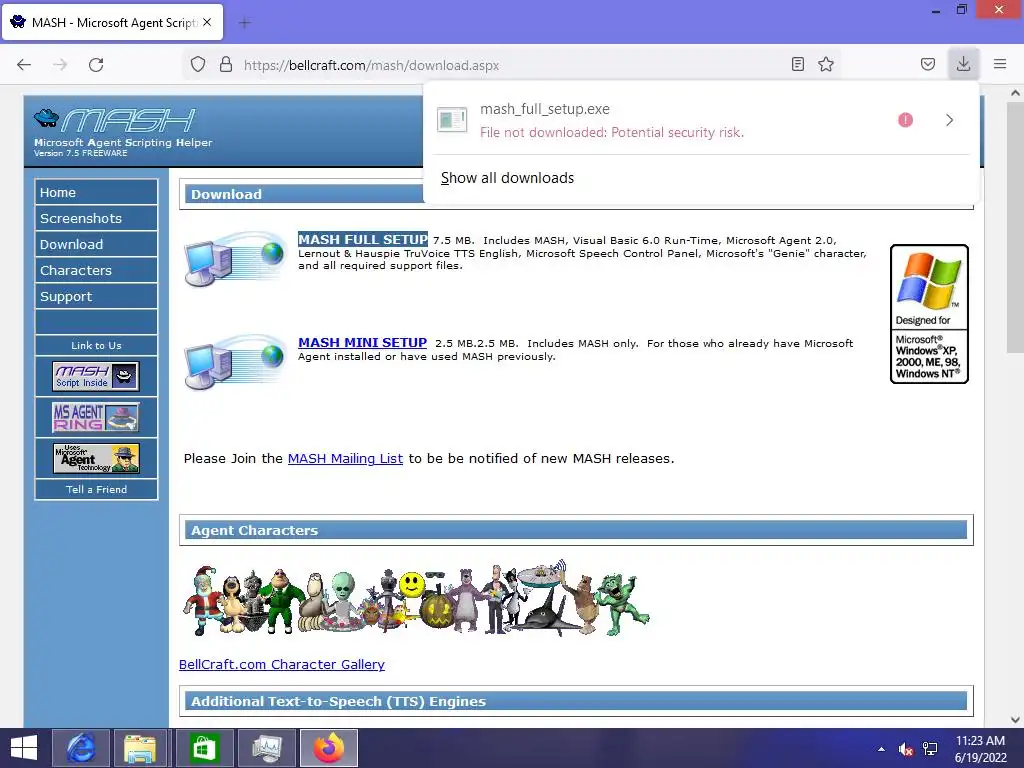
Task: Open Download in sidebar menu
Action: tap(96, 244)
